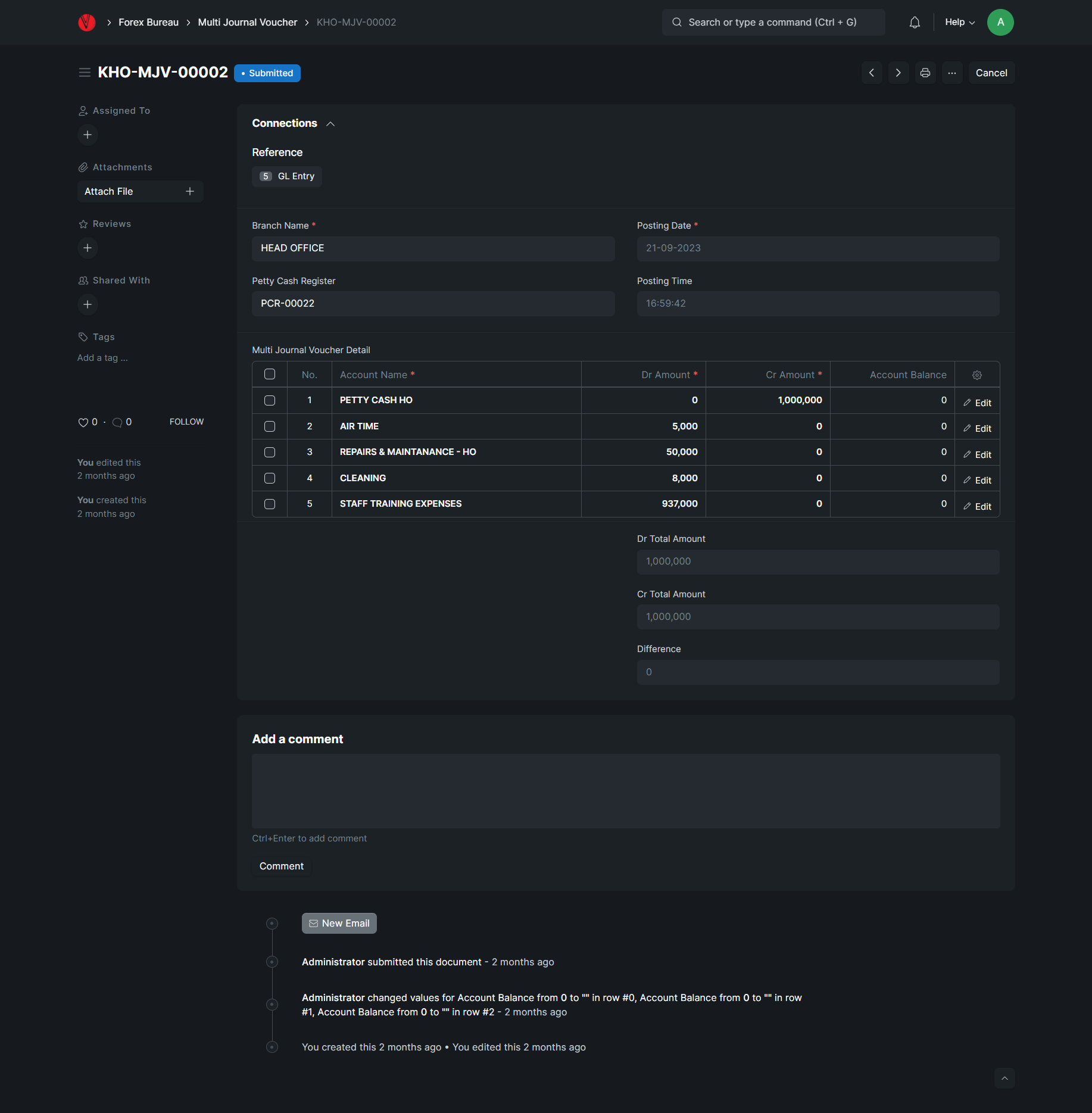Select the HEAD OFFICE branch field
Image resolution: width=1092 pixels, height=1113 pixels.
[433, 248]
